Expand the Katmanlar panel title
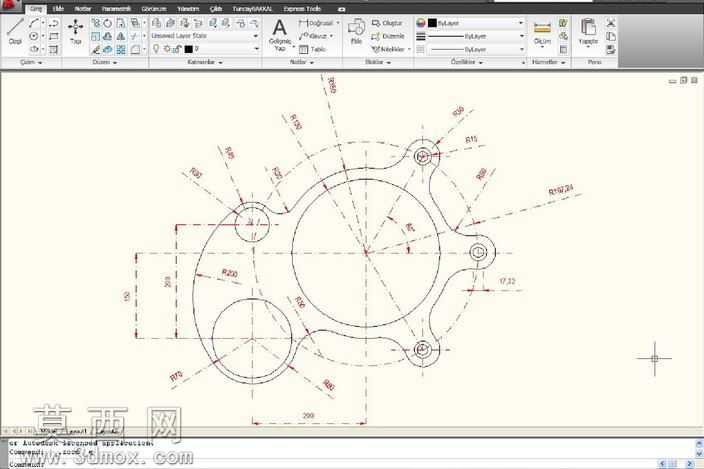This screenshot has height=469, width=704. (x=205, y=62)
